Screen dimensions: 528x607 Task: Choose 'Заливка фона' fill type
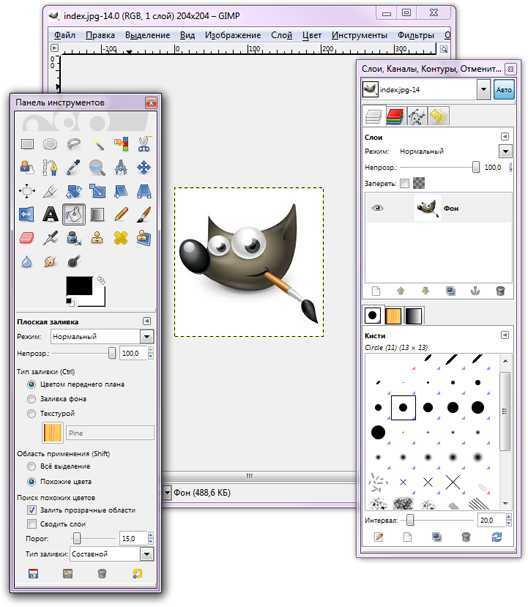pos(31,399)
